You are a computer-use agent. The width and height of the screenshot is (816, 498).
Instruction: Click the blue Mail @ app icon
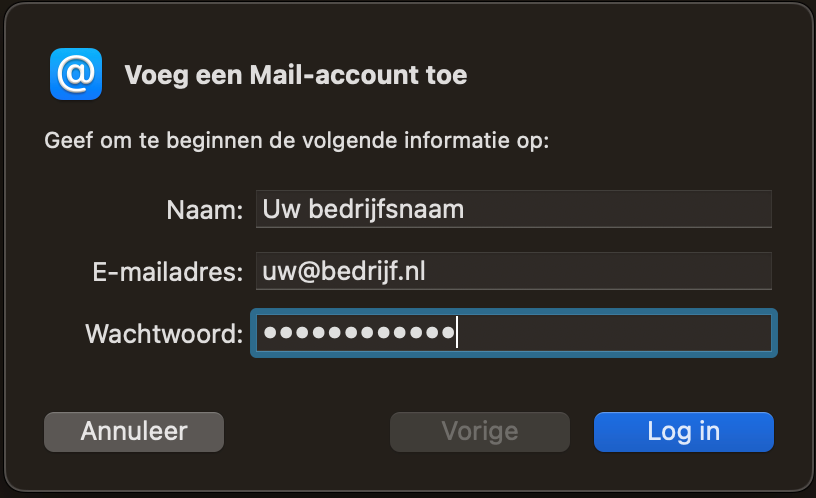[76, 74]
